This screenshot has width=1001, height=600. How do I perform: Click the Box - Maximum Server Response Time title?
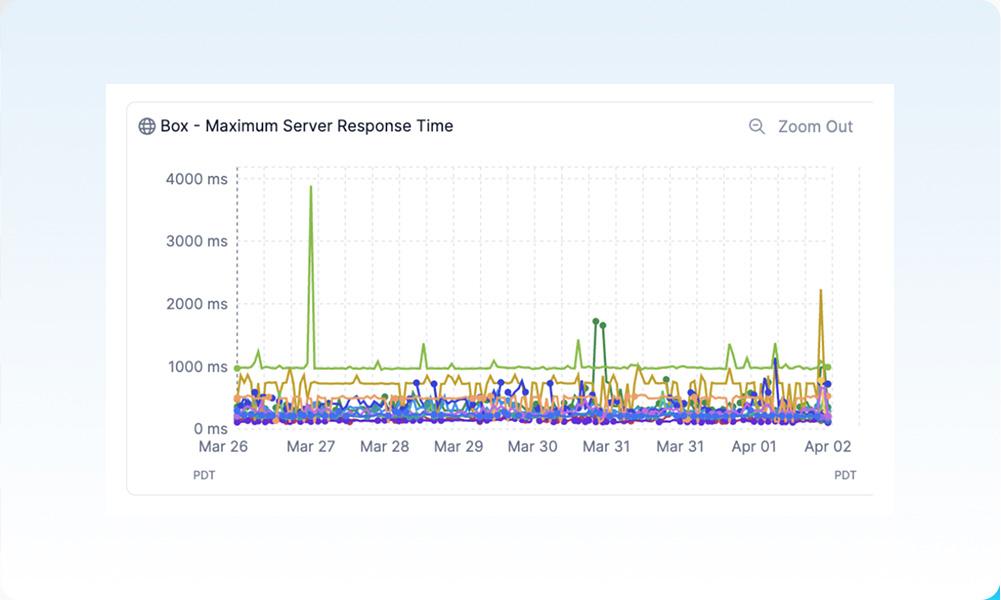pos(306,126)
